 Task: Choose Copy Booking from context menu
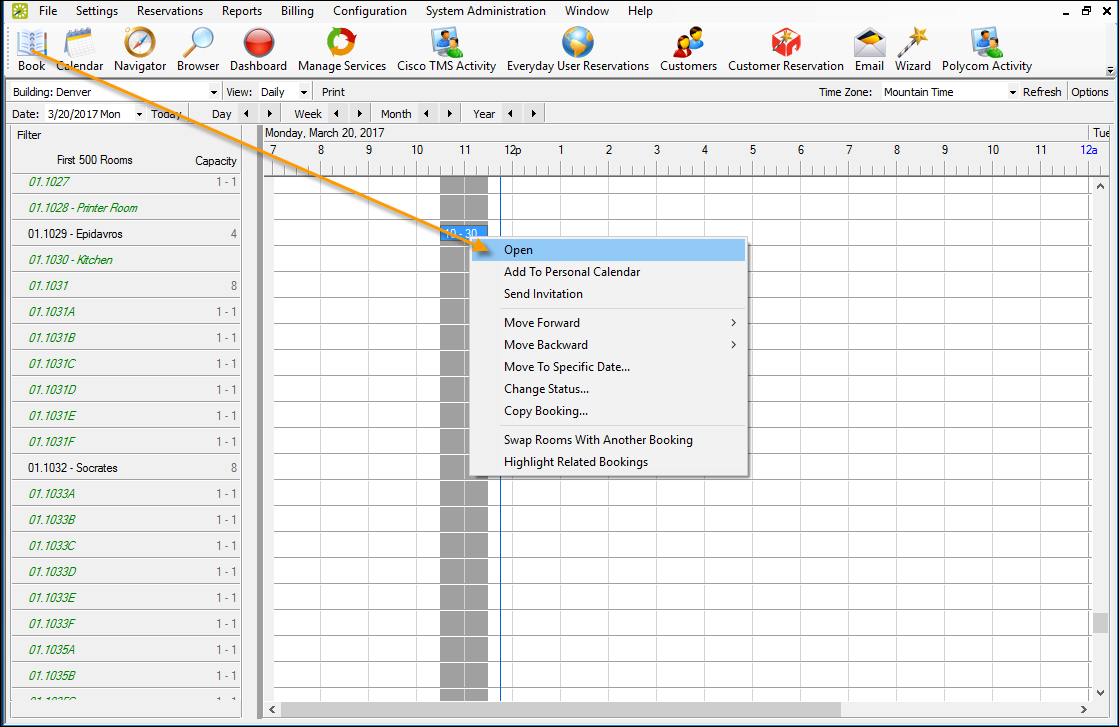point(546,411)
